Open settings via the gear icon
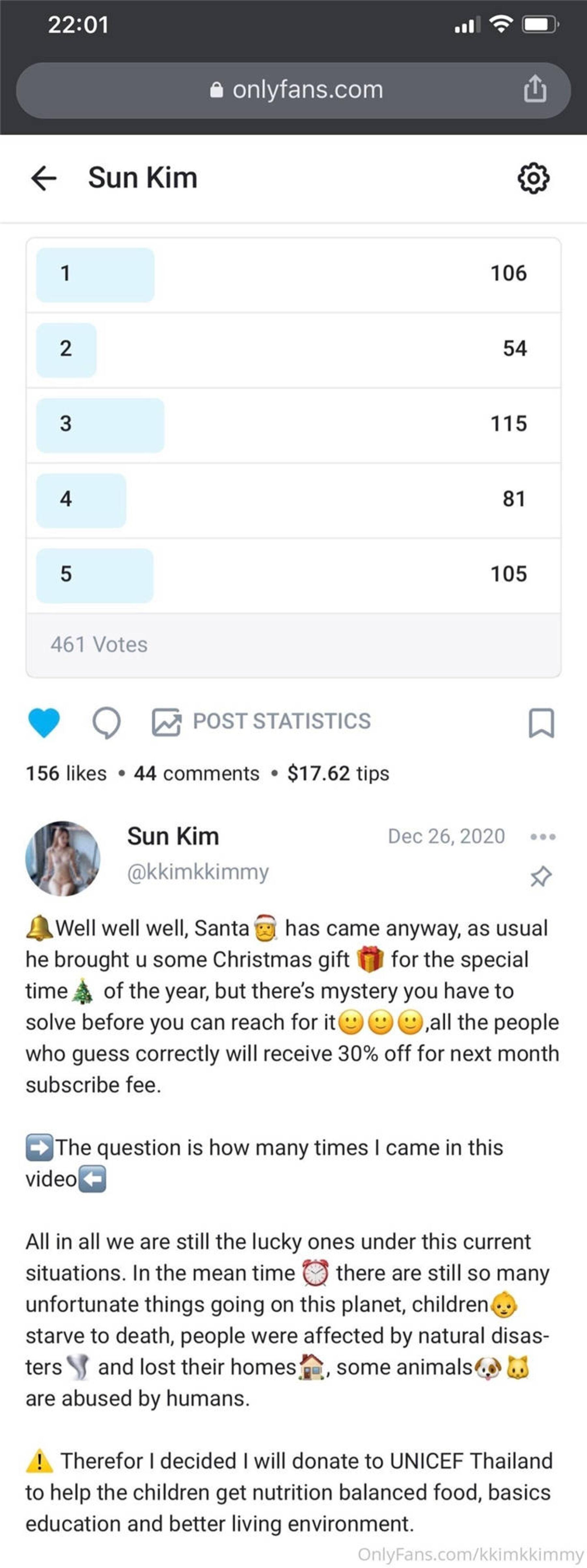The image size is (587, 1568). [x=534, y=178]
